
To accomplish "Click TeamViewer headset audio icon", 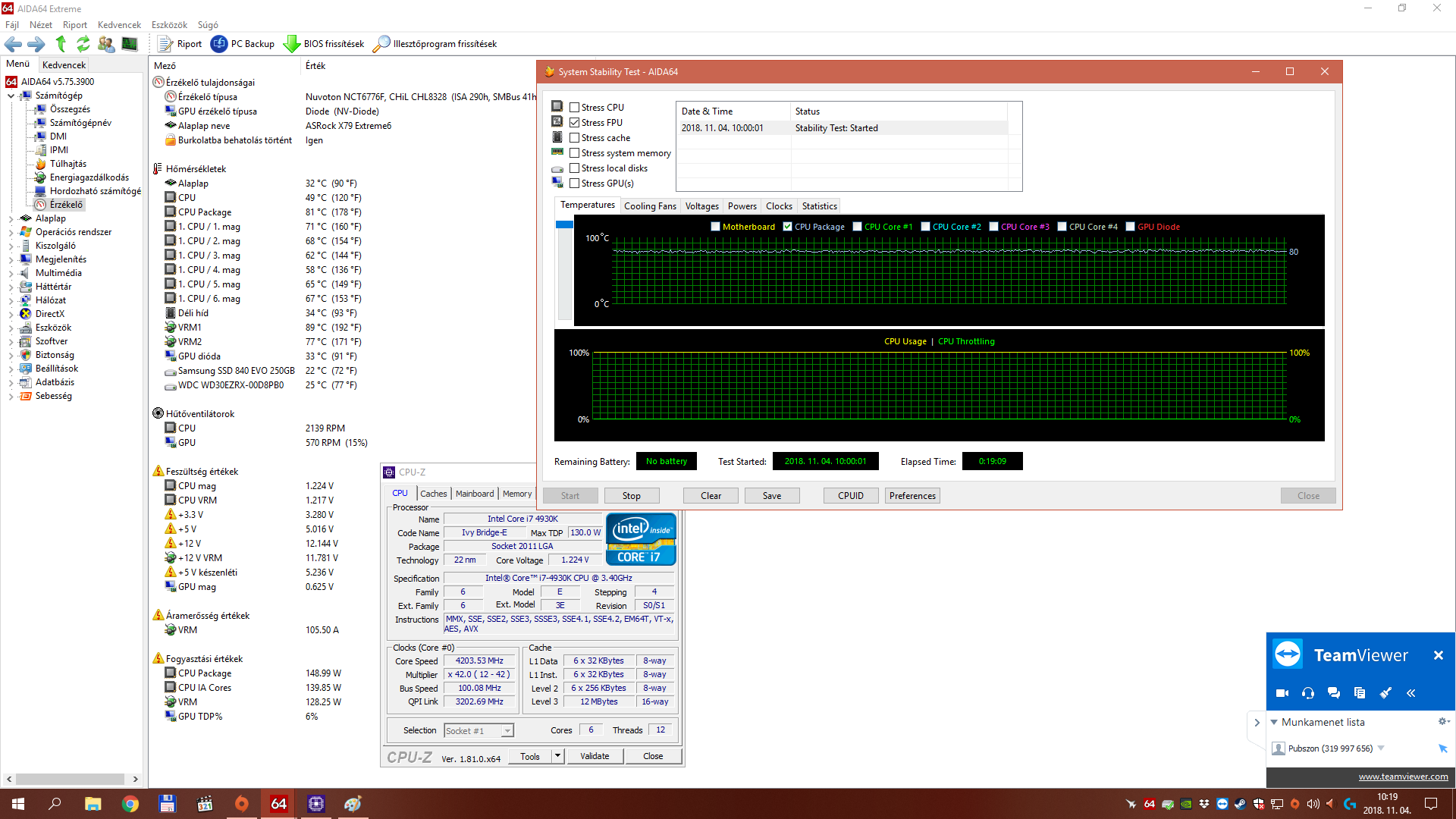I will [x=1308, y=693].
